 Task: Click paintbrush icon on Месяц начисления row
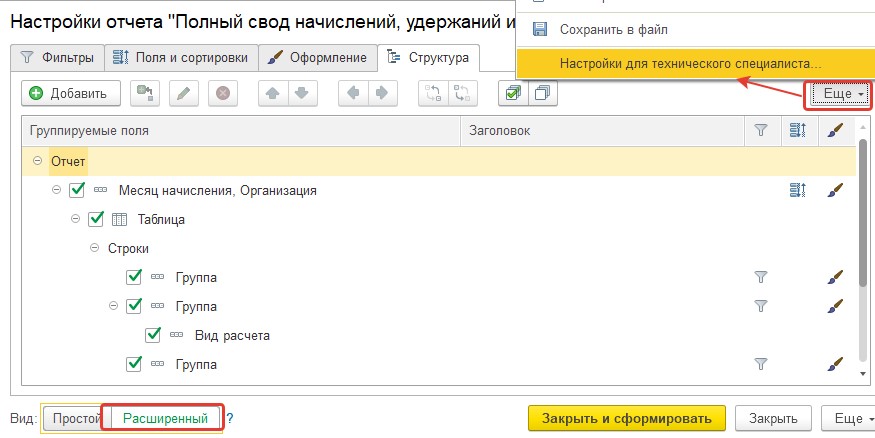point(834,190)
